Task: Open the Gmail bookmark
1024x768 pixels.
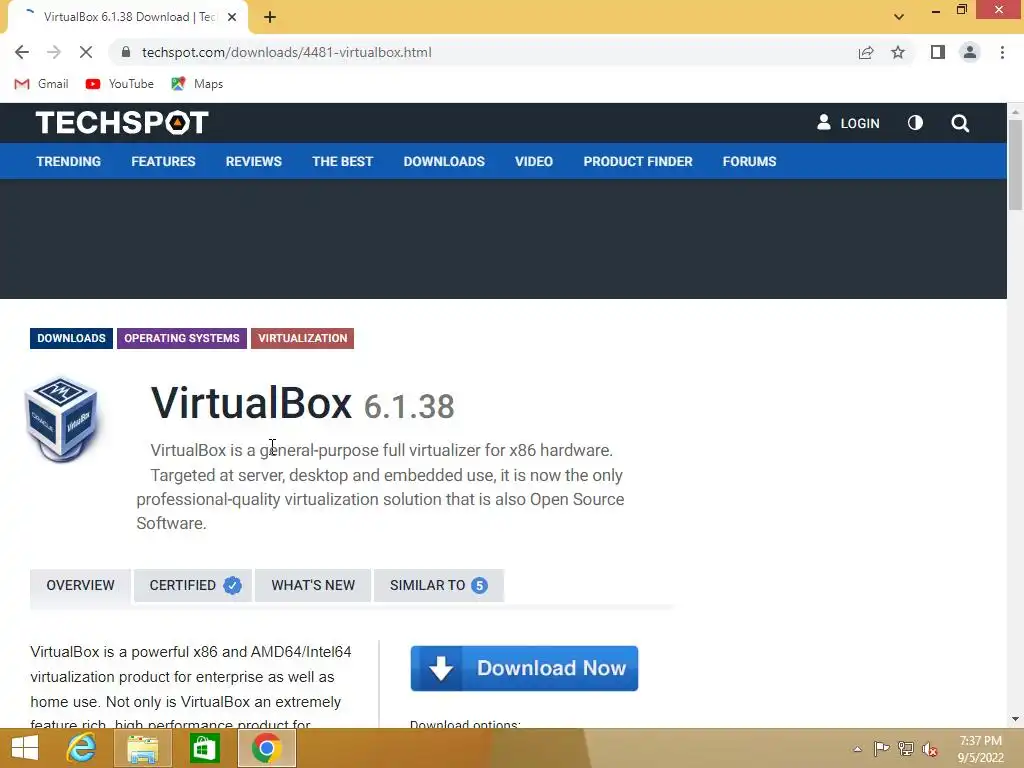Action: (41, 84)
